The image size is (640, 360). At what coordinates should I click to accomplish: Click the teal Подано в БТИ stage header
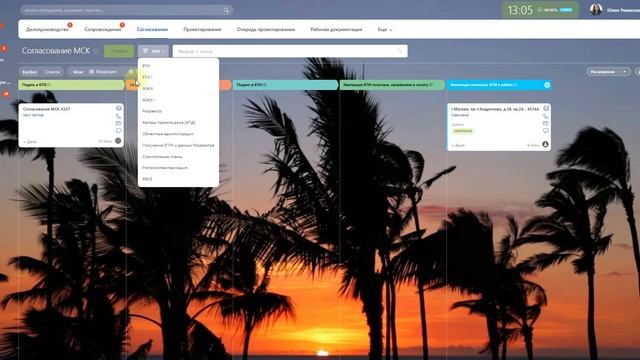(285, 85)
